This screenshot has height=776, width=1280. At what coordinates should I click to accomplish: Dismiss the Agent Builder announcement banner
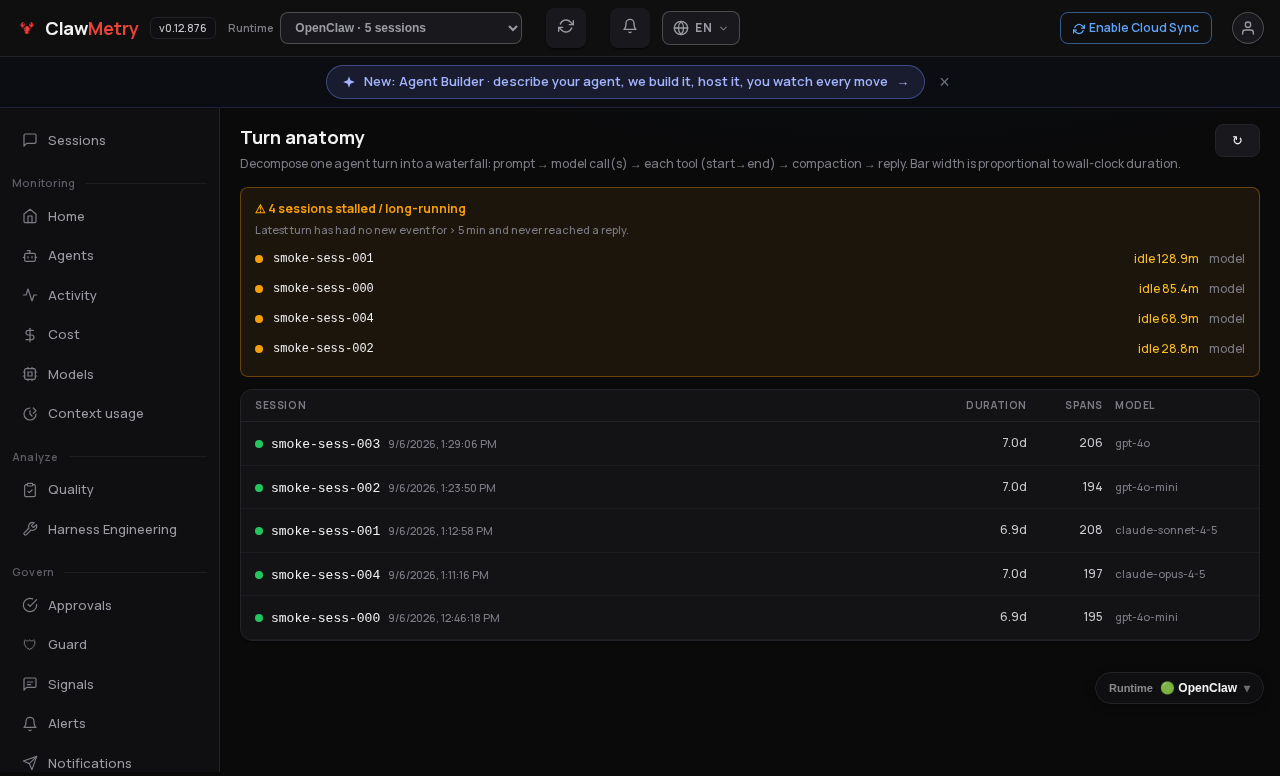944,82
